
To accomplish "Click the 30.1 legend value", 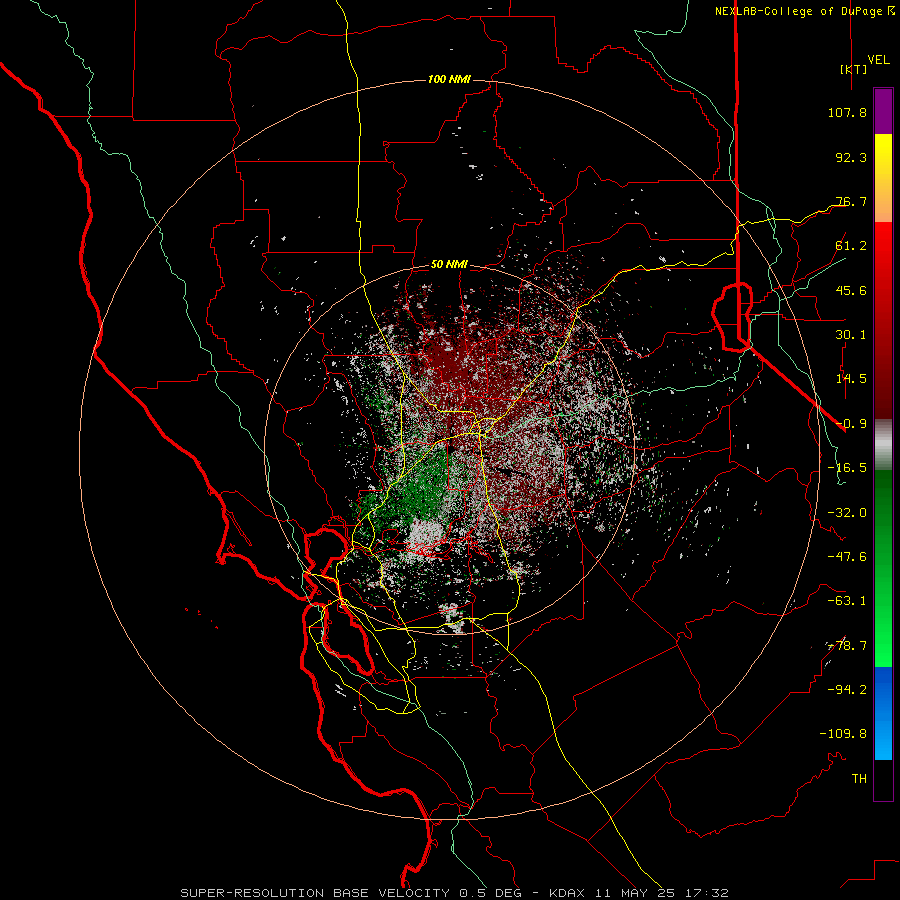I will pos(851,335).
